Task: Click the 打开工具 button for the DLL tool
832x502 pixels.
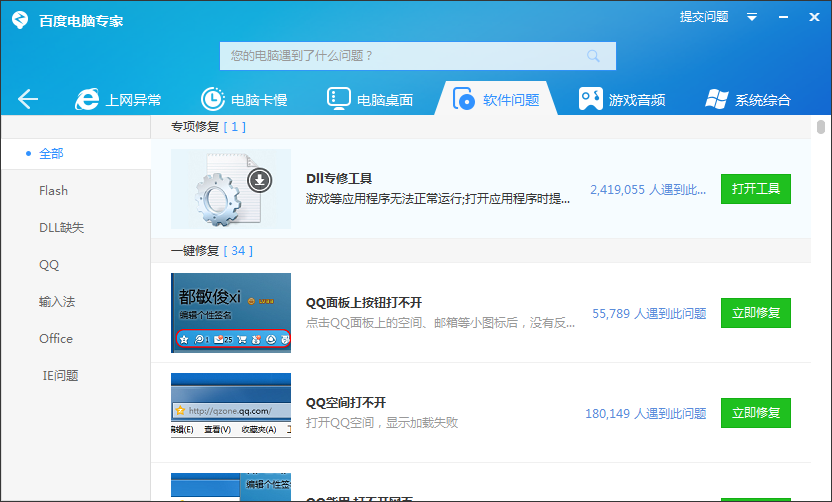Action: coord(755,189)
